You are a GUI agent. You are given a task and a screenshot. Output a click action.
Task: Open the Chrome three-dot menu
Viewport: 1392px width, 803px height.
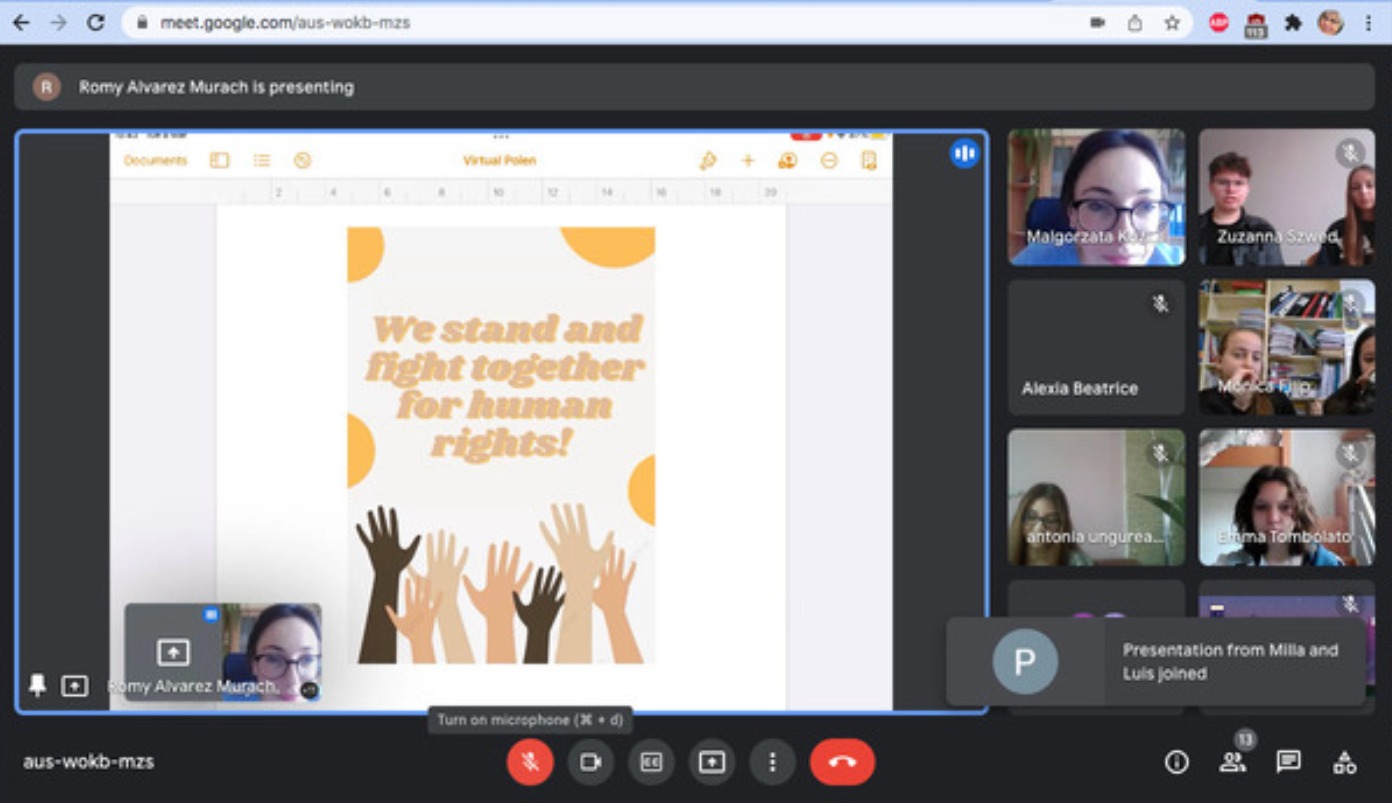[x=1368, y=22]
